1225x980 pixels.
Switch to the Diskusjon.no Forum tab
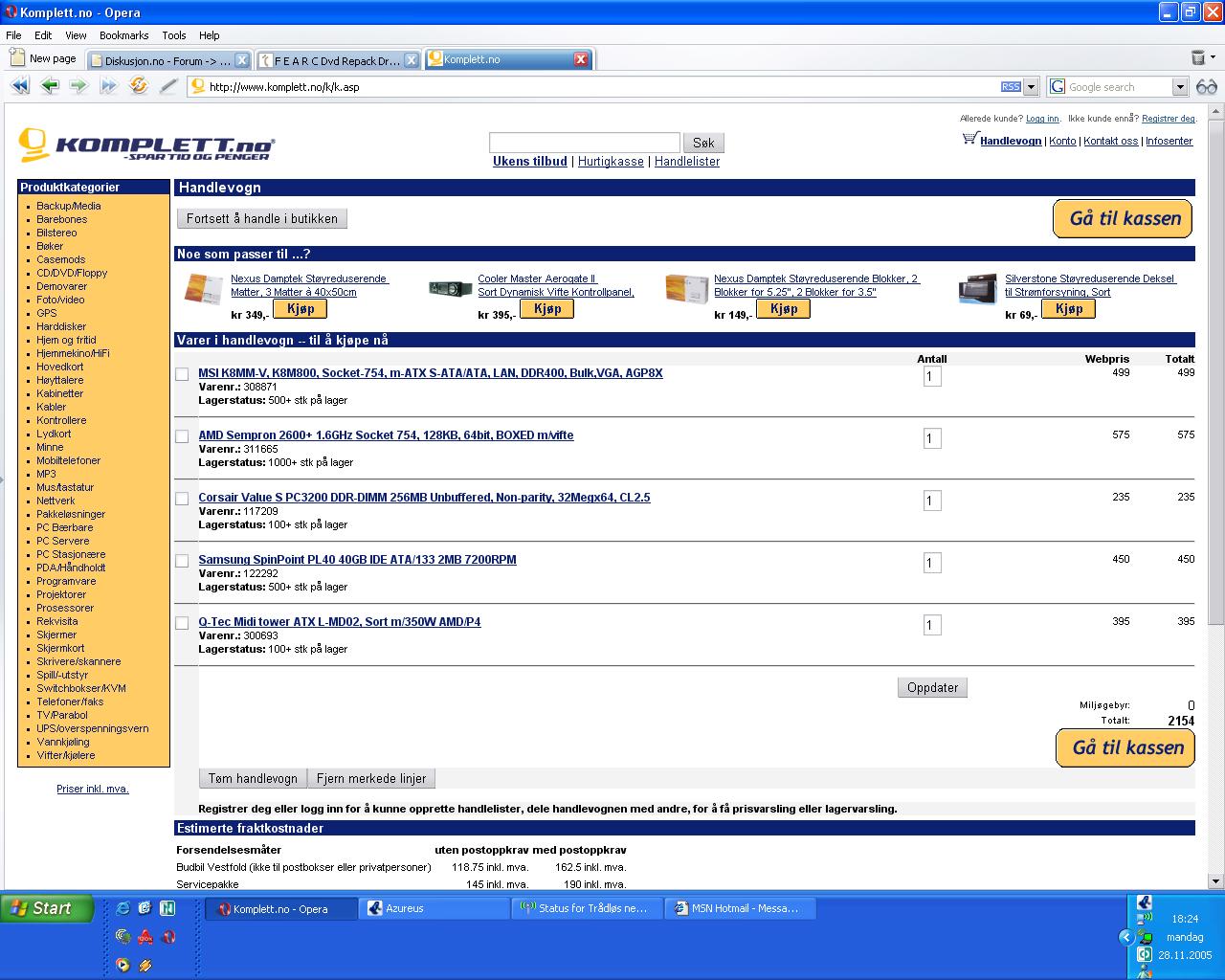coord(167,60)
